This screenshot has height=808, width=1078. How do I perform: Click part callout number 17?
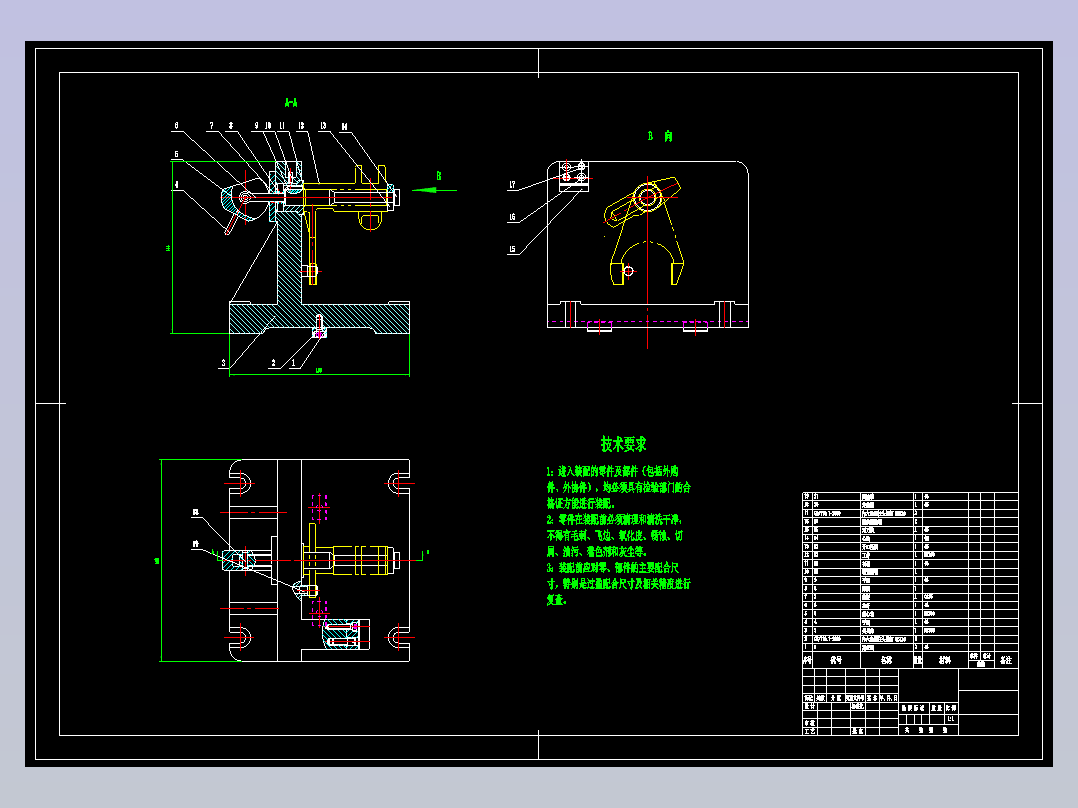[512, 185]
